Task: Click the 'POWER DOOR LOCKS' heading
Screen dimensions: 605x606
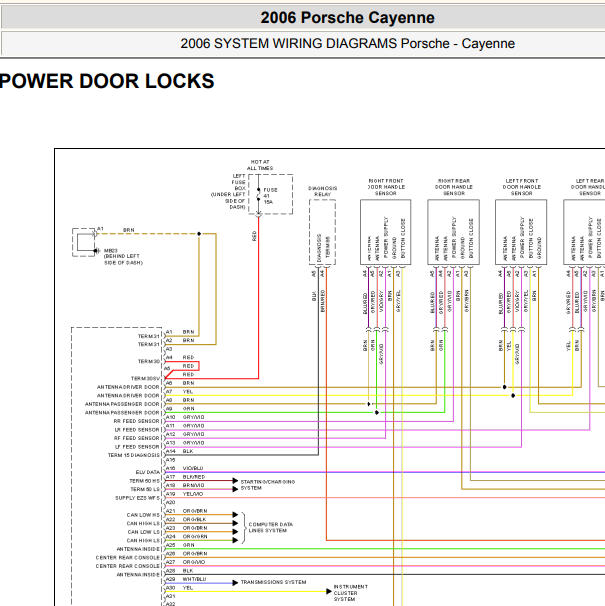Action: click(x=107, y=81)
